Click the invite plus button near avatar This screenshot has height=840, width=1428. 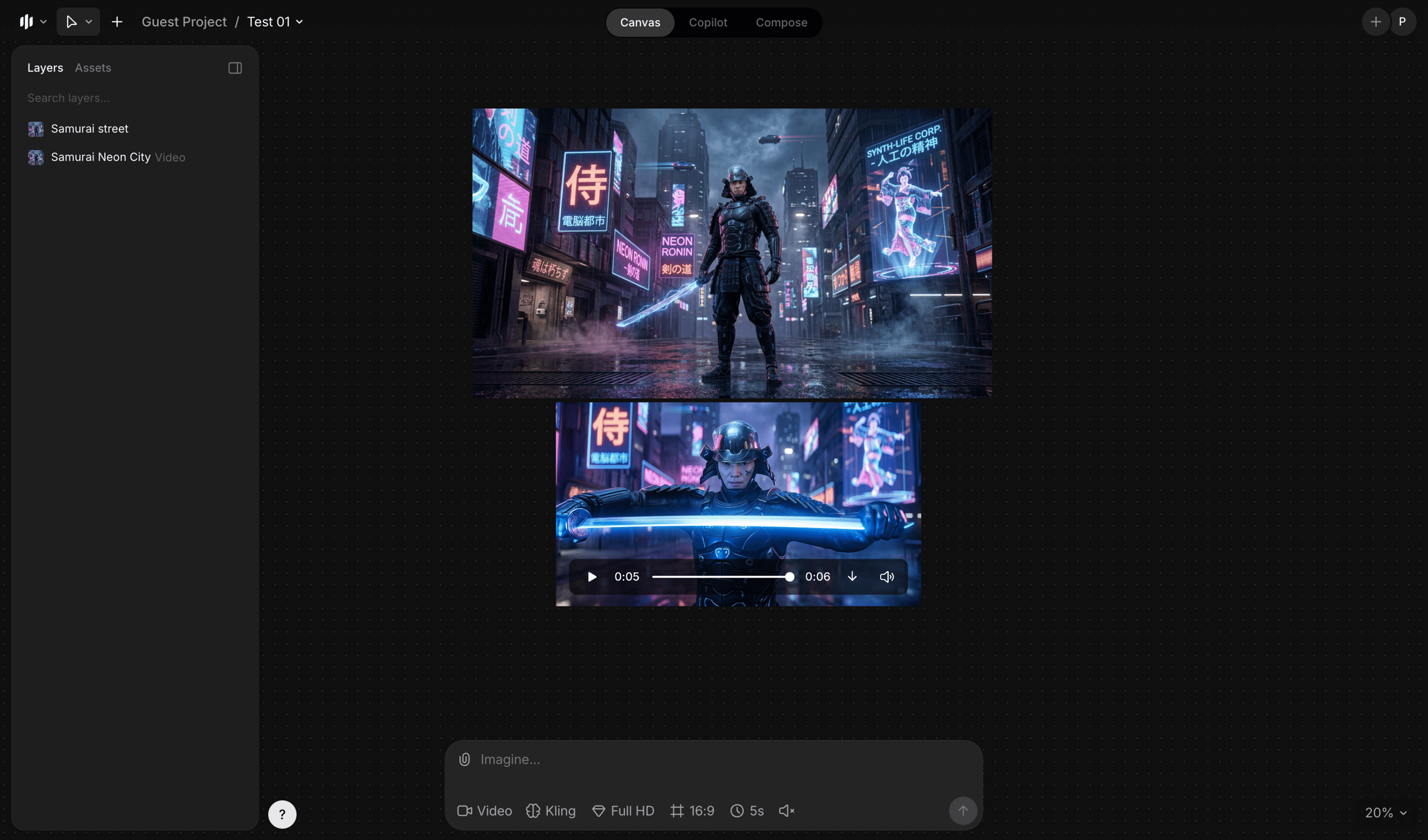(1376, 22)
